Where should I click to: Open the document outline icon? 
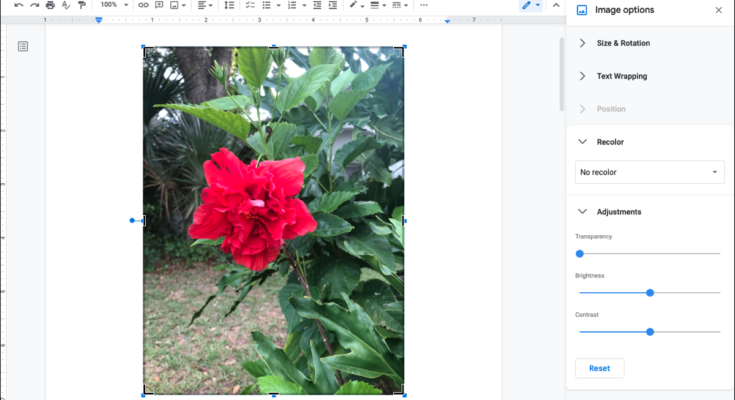point(23,46)
